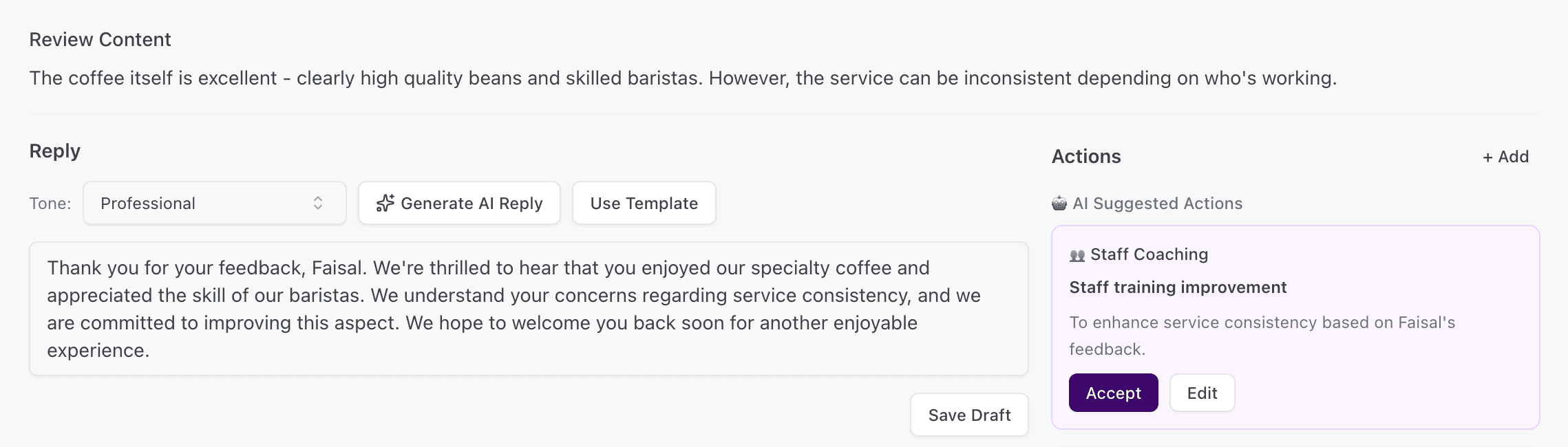
Task: Select the AI Suggested Actions heading
Action: click(x=1157, y=204)
